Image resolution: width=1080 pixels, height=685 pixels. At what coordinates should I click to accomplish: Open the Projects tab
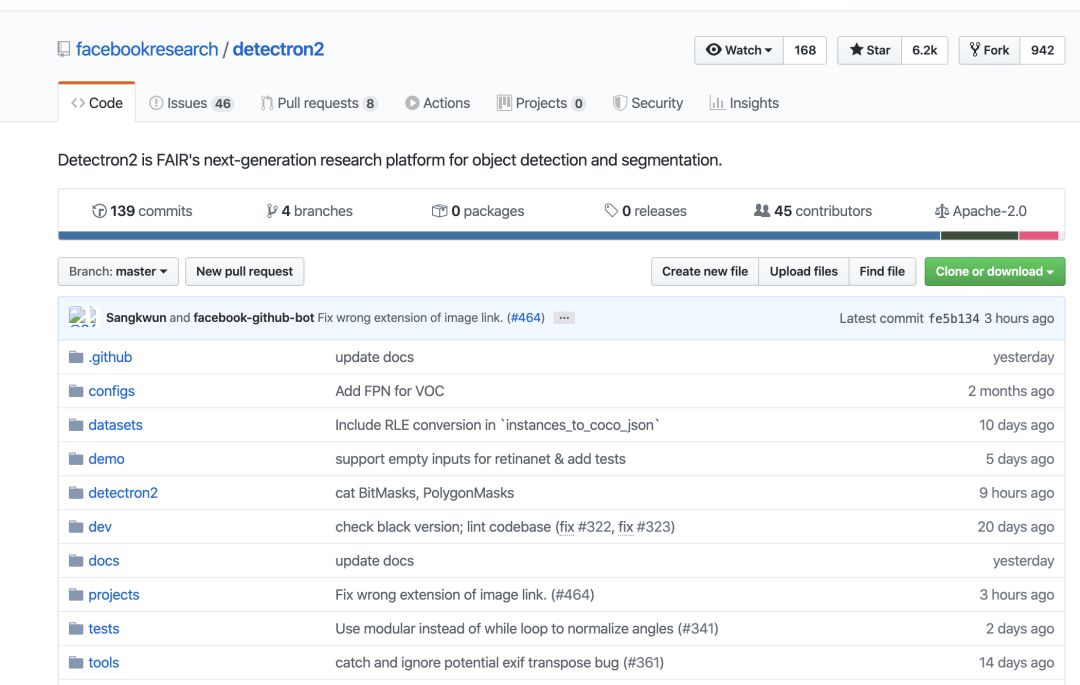coord(541,103)
